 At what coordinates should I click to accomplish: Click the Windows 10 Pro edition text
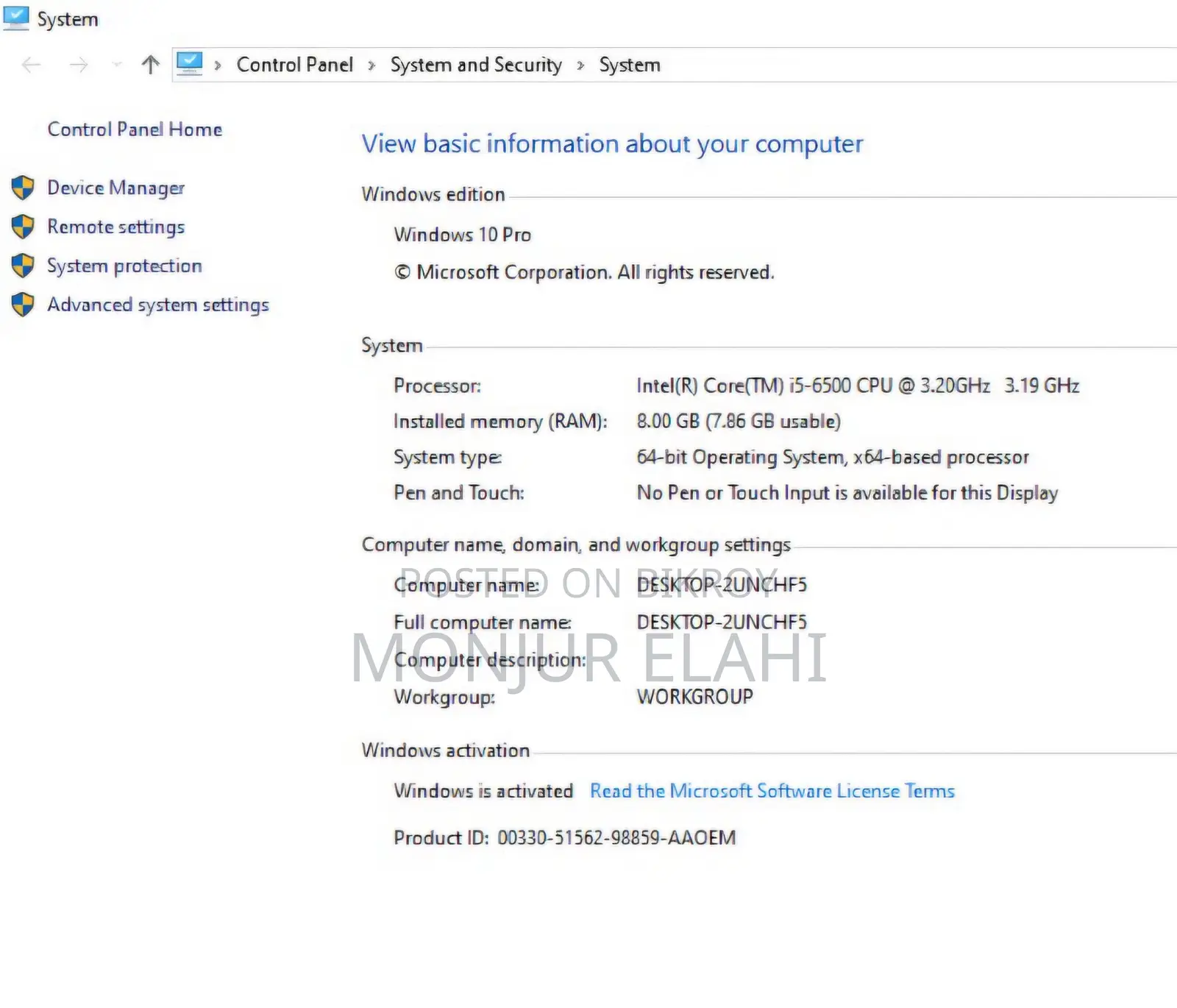[463, 235]
